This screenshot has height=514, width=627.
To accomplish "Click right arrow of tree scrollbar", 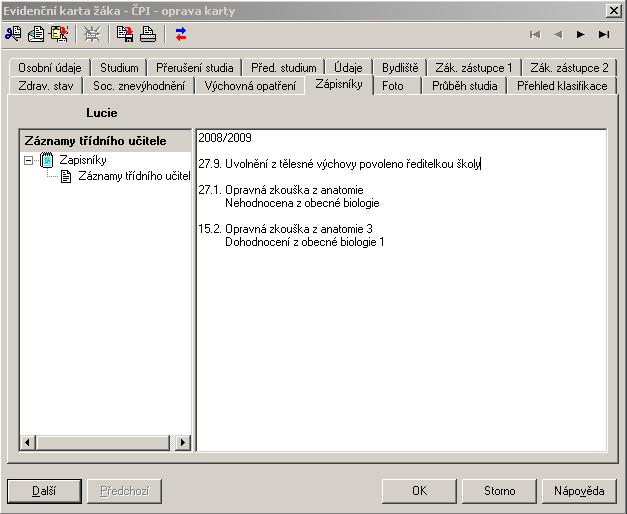I will tap(183, 442).
